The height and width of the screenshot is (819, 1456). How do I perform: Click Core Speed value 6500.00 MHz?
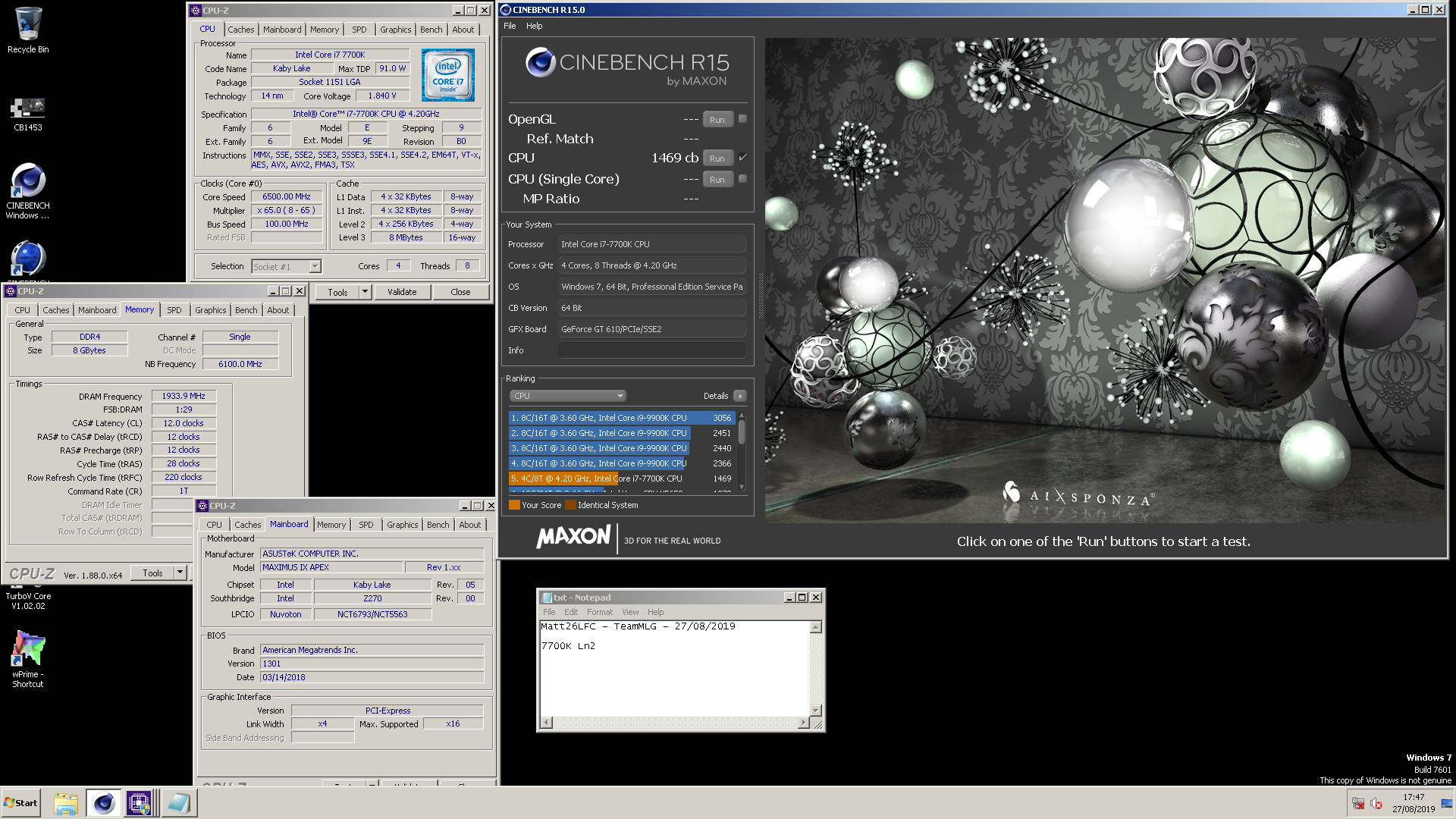[x=287, y=196]
